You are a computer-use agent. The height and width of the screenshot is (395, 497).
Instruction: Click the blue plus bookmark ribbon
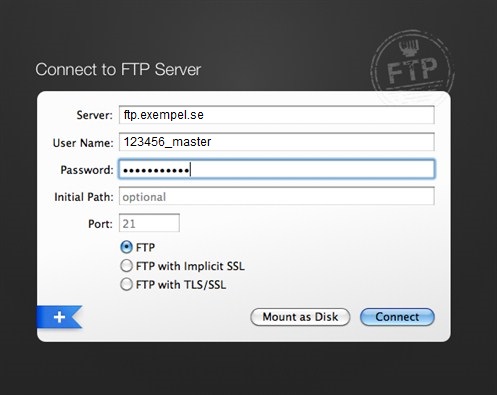pyautogui.click(x=59, y=317)
